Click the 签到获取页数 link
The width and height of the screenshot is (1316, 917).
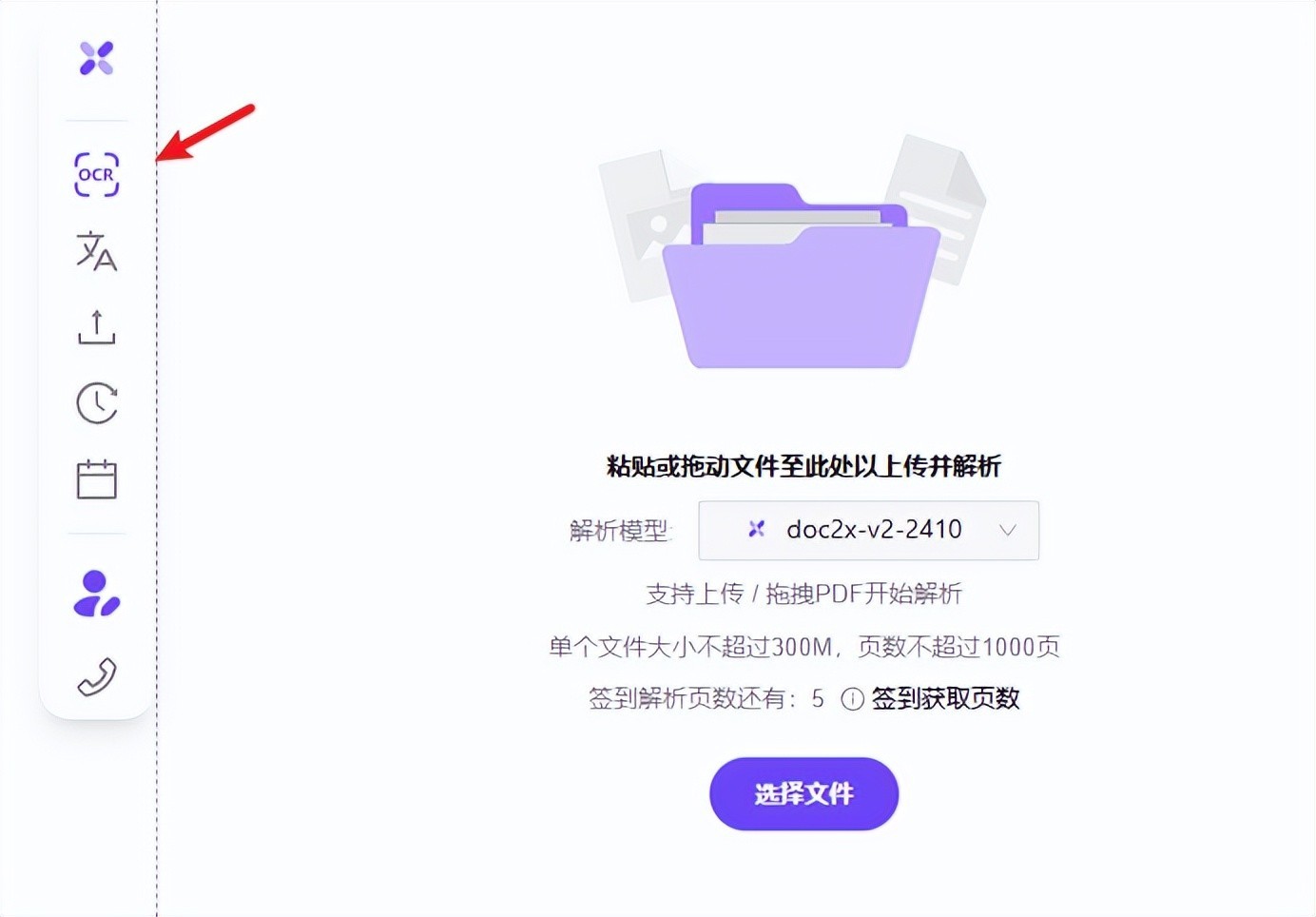point(945,698)
